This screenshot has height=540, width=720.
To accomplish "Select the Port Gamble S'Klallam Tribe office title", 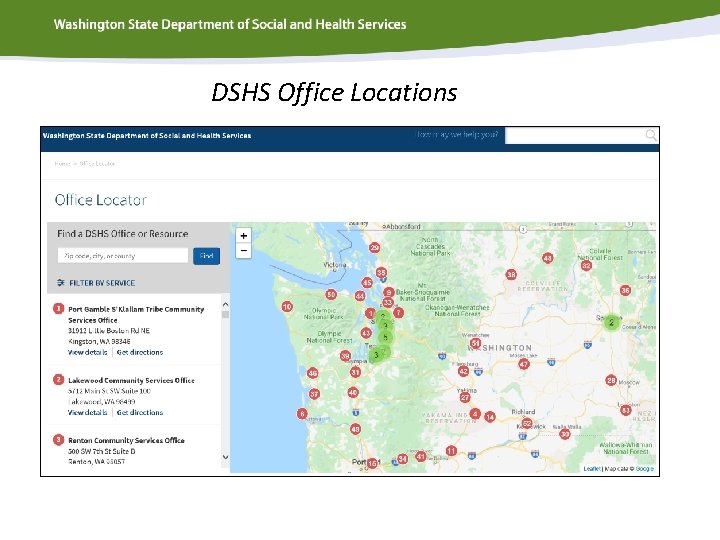I will (x=136, y=315).
